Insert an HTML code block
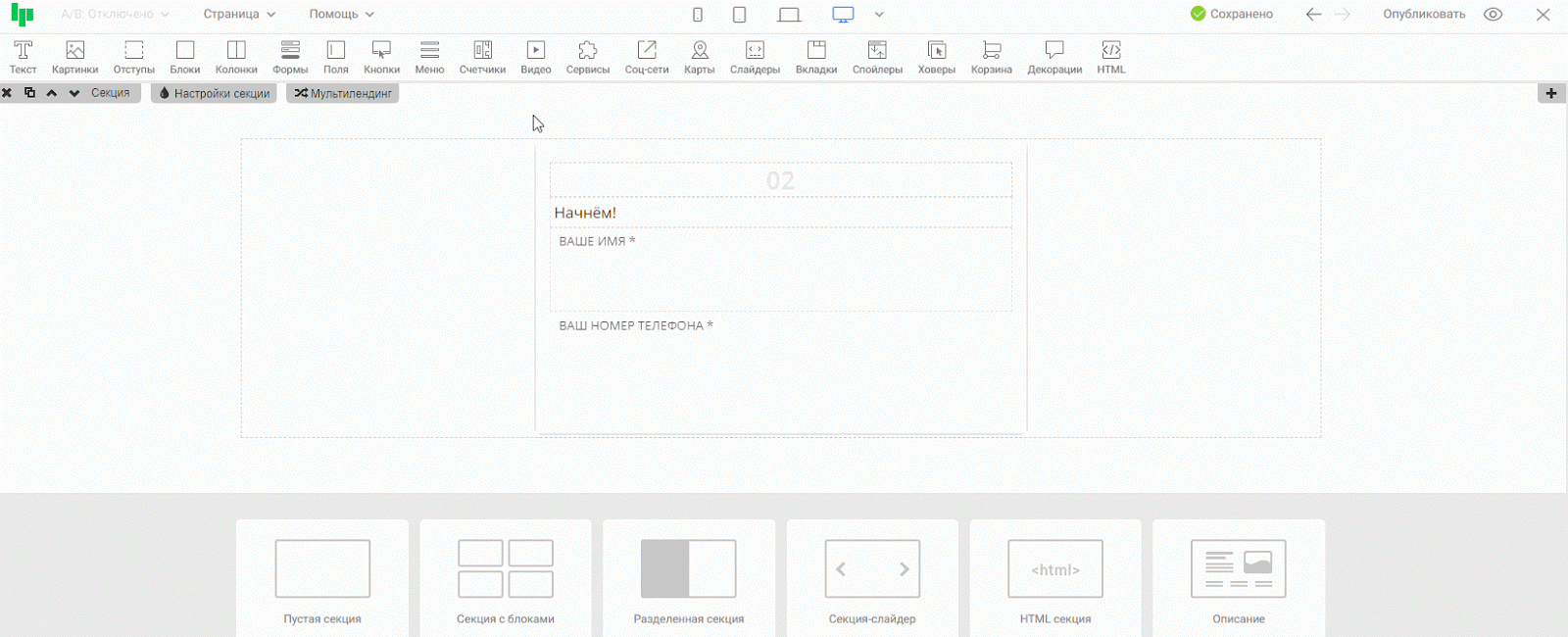1568x637 pixels. click(1110, 57)
